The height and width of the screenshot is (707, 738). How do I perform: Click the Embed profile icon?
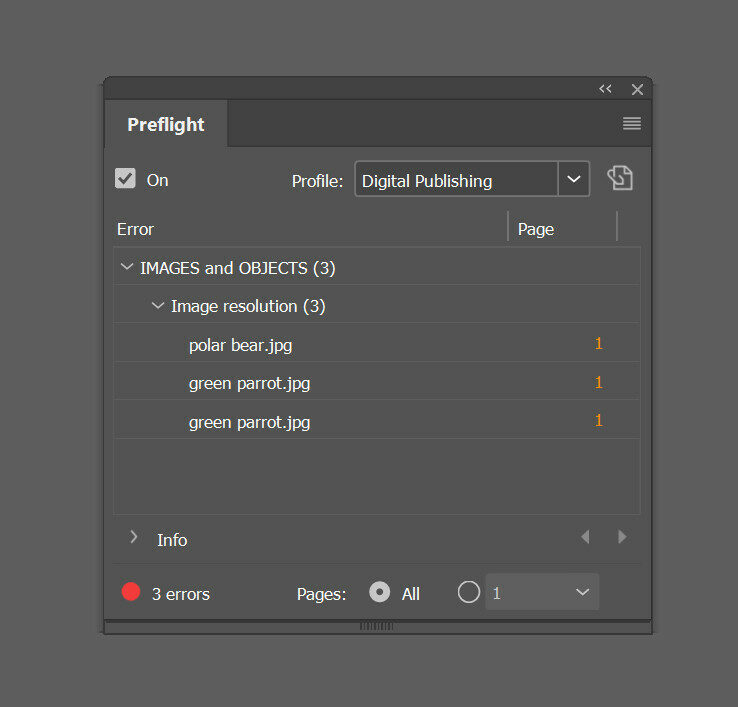(x=620, y=179)
